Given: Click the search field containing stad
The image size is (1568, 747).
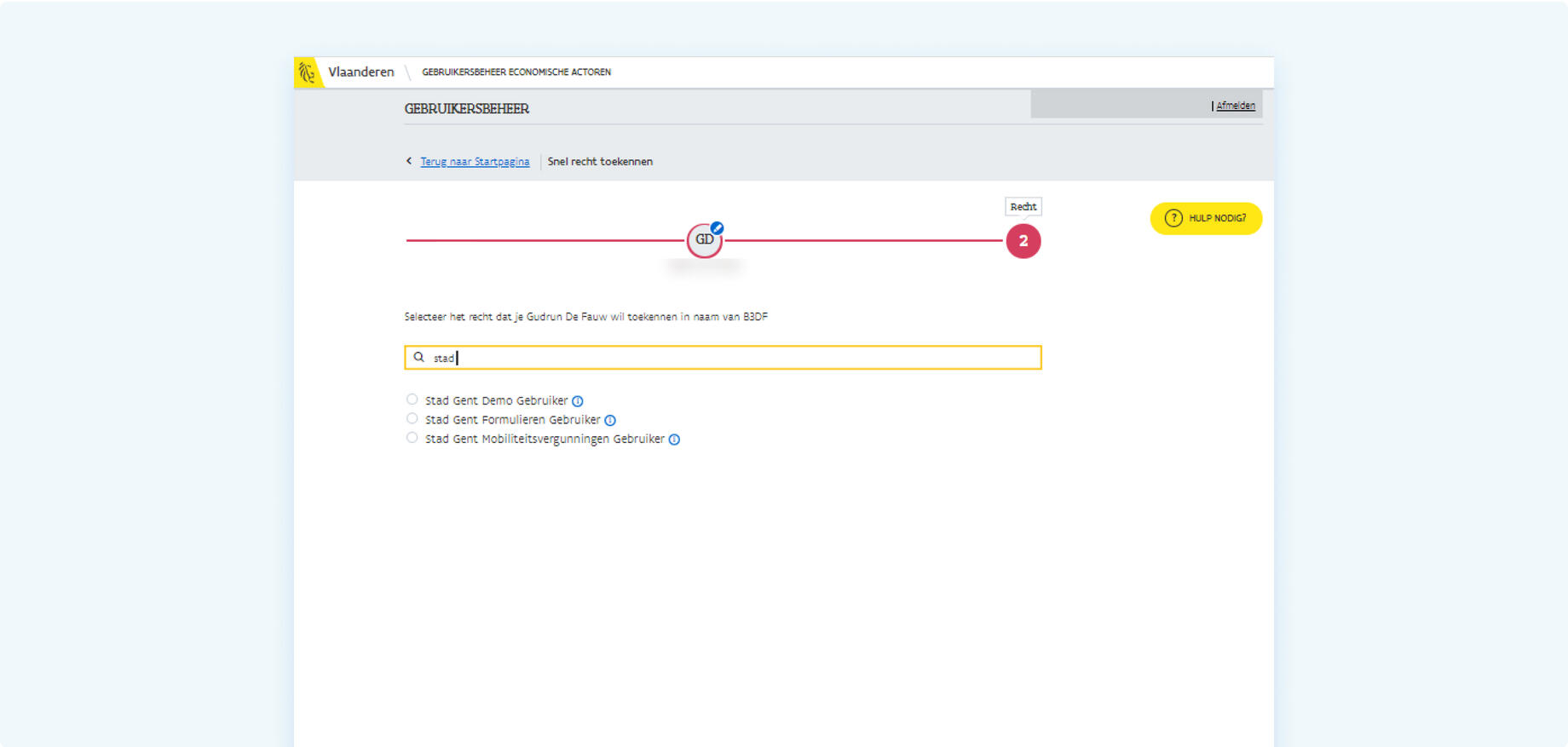Looking at the screenshot, I should (x=723, y=358).
